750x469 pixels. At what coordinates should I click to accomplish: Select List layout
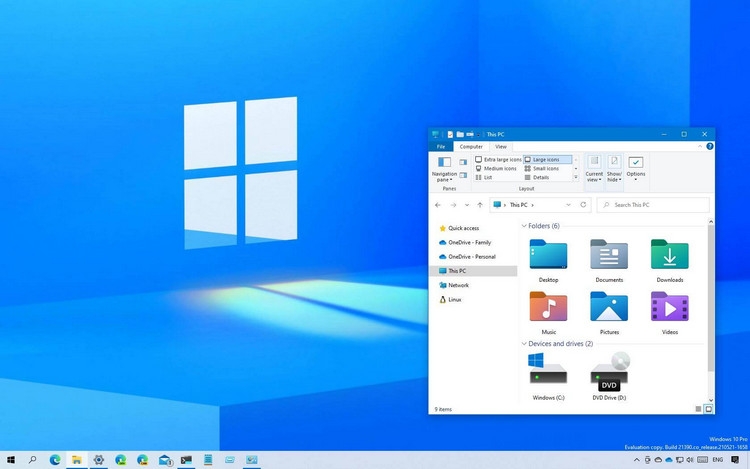tap(484, 177)
